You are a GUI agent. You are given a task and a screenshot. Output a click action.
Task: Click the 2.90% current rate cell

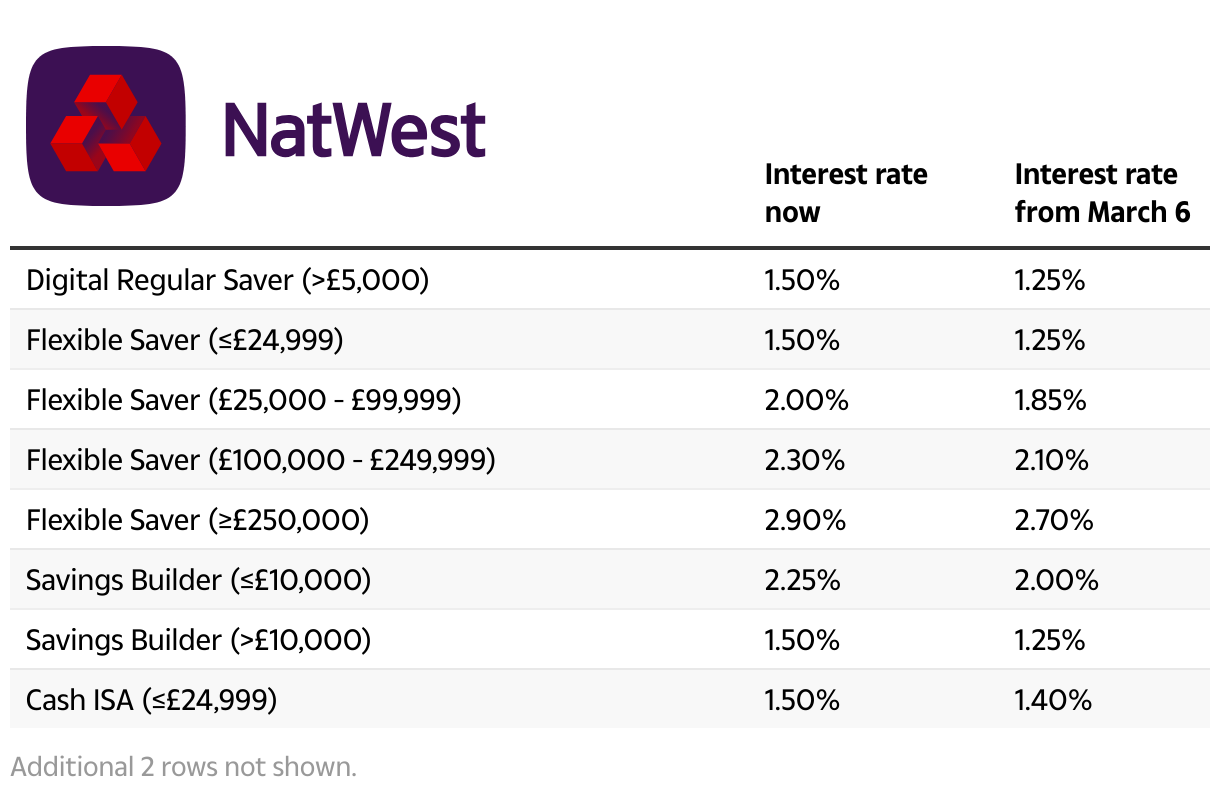805,521
